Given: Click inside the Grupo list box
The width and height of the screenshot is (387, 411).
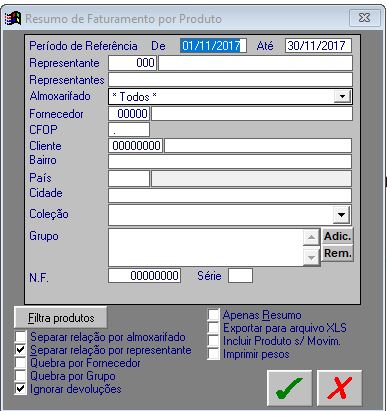Looking at the screenshot, I should pyautogui.click(x=206, y=247).
